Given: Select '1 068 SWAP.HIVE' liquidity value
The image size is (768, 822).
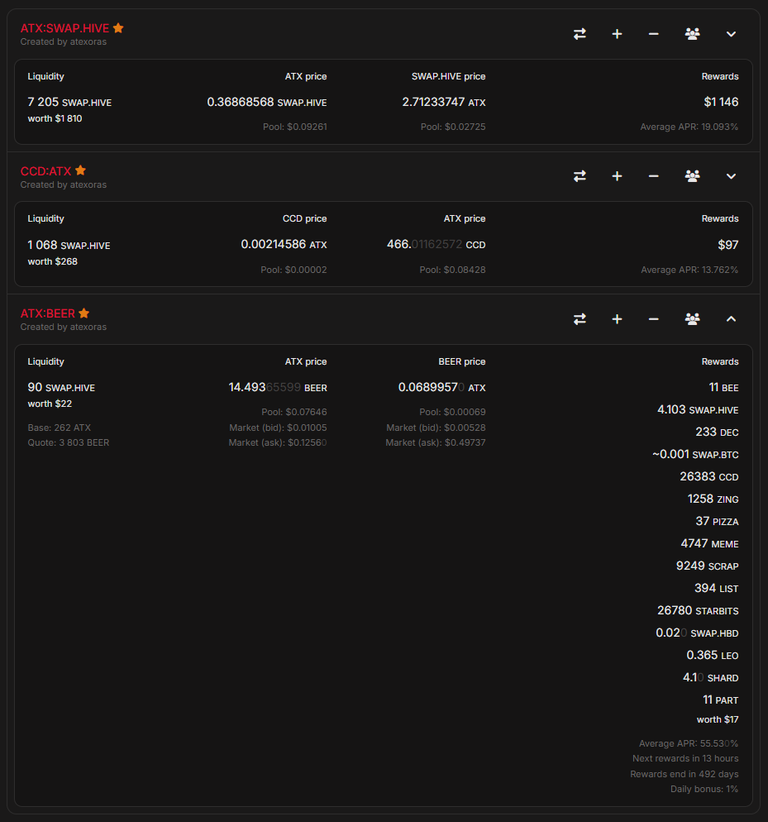Looking at the screenshot, I should 69,245.
